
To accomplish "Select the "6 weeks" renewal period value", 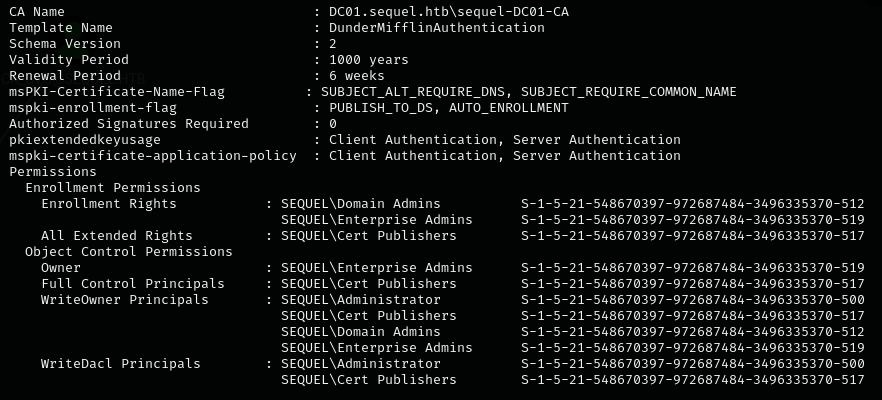I will click(356, 76).
